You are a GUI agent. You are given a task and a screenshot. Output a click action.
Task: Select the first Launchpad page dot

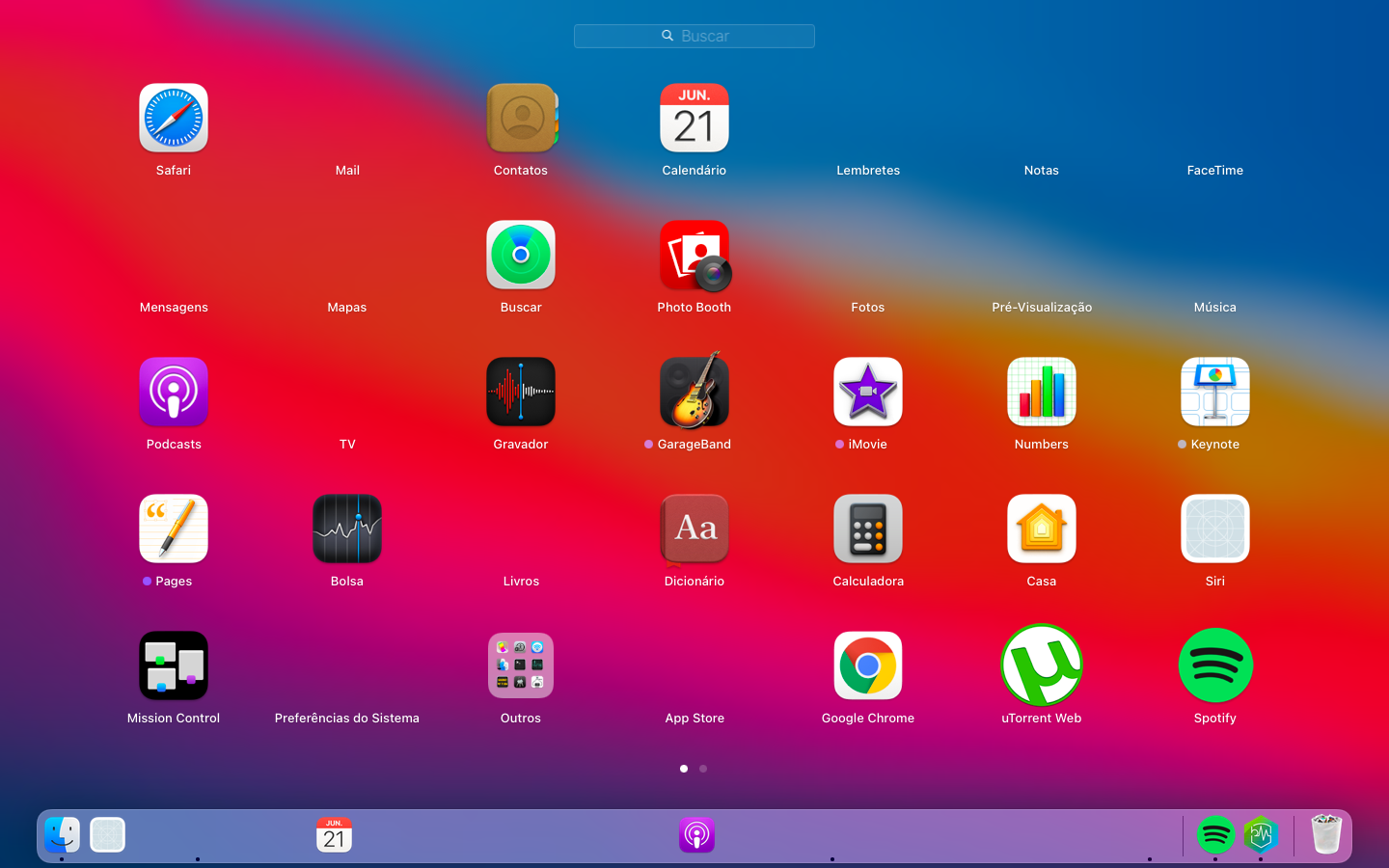pos(684,769)
